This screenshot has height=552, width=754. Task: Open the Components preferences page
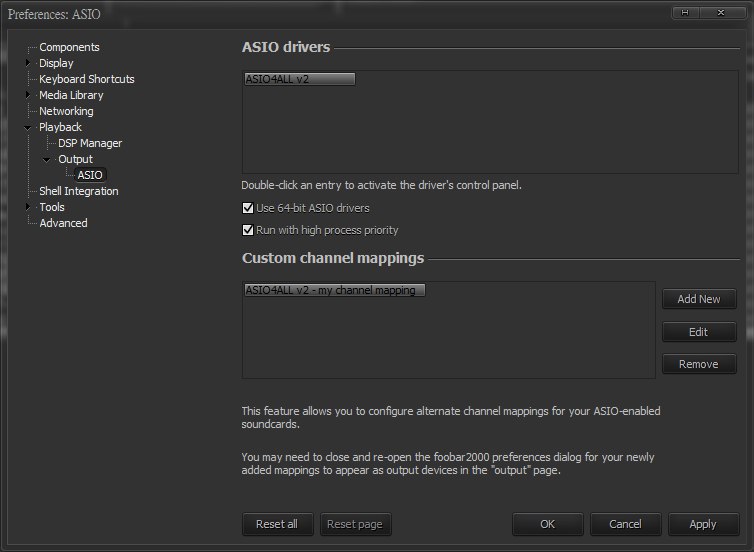[x=69, y=47]
